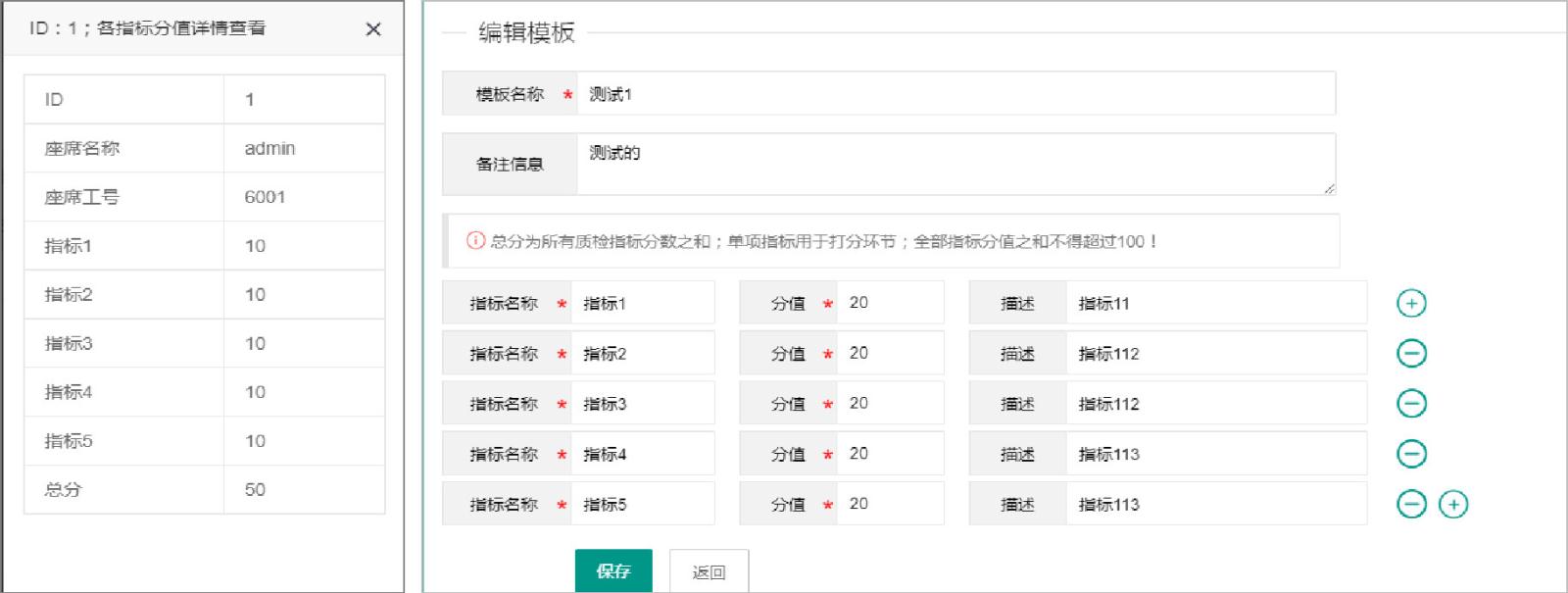Remove the 指标2 row with minus icon

(1410, 354)
